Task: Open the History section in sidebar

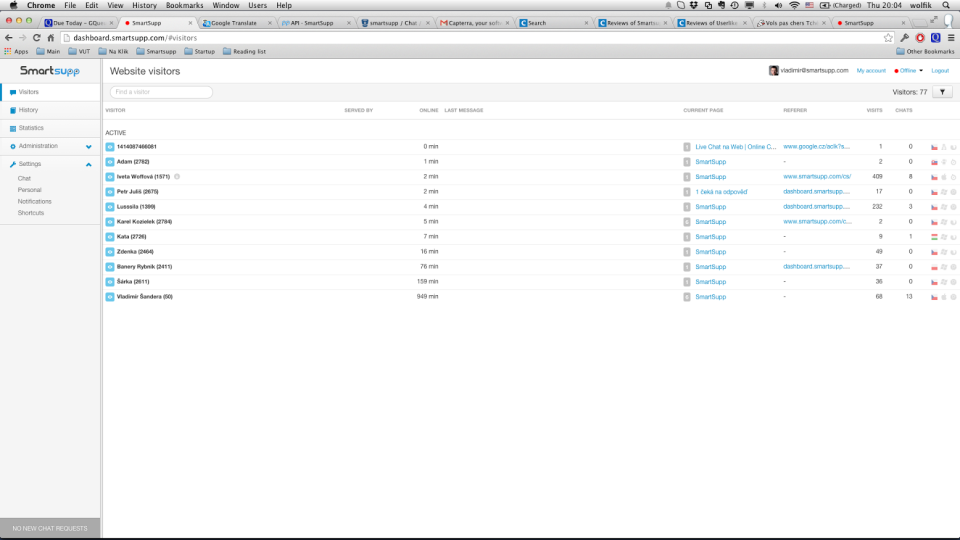Action: [50, 110]
